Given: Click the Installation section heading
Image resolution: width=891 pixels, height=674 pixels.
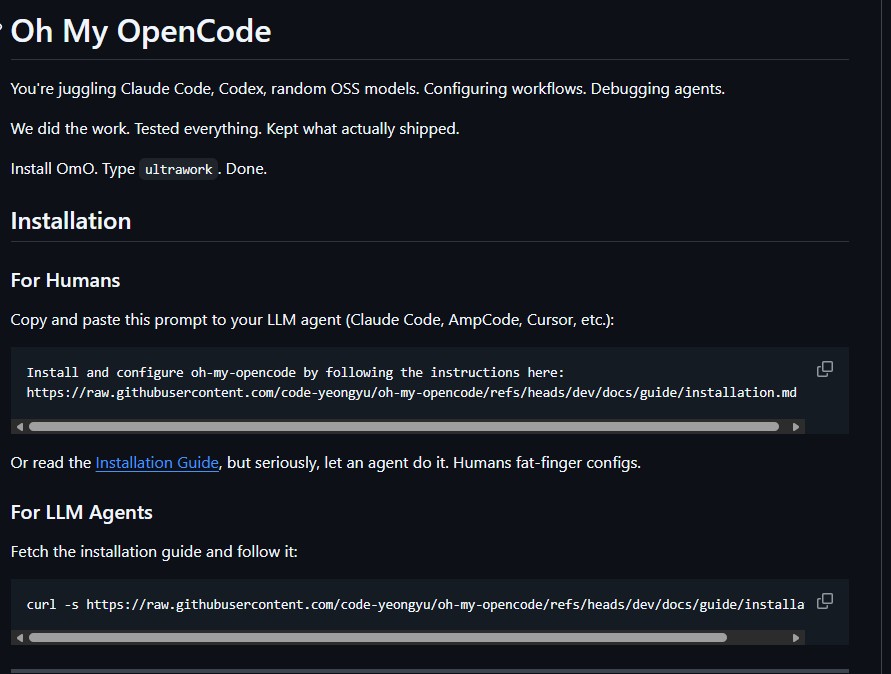Looking at the screenshot, I should pos(70,221).
